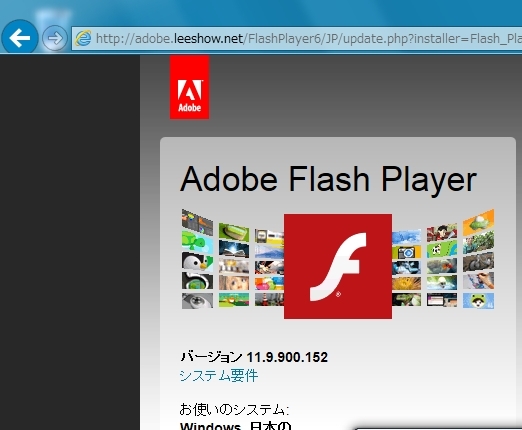Click the address bar URL field
Screen dimensions: 522x430
(x=297, y=39)
